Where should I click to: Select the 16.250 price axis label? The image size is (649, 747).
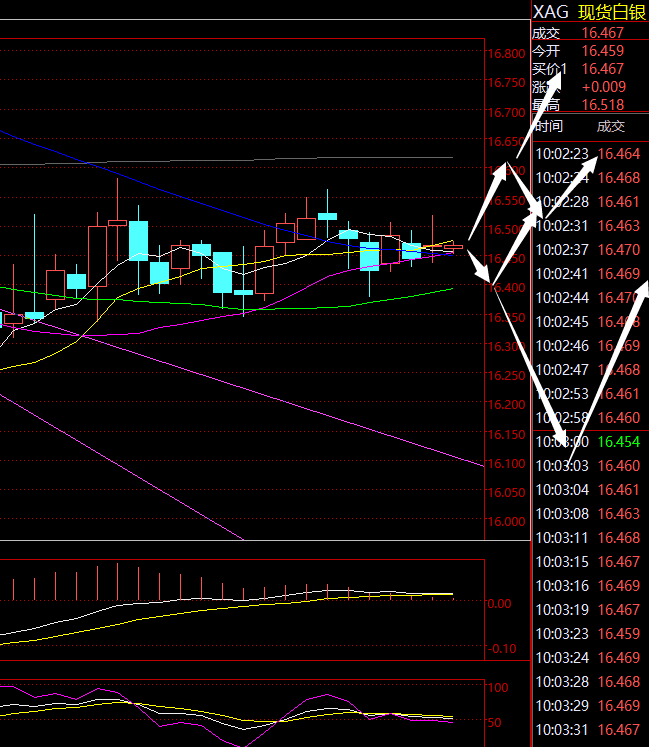pyautogui.click(x=506, y=375)
